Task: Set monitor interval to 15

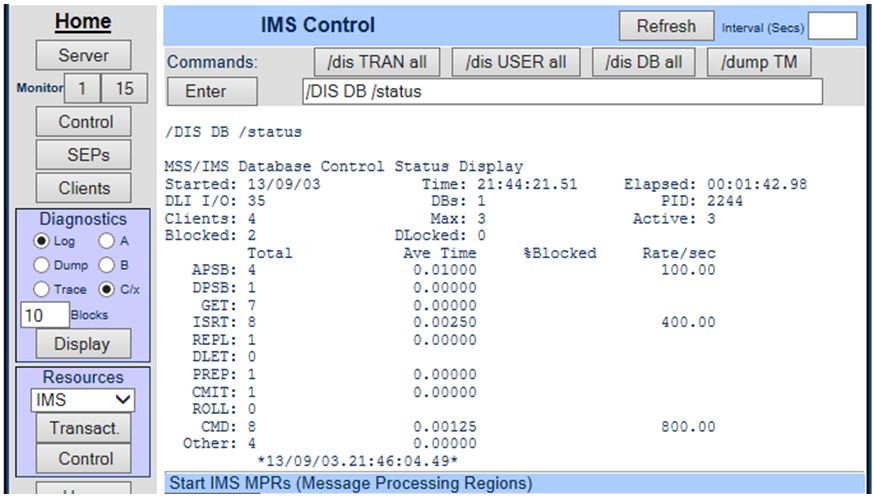Action: (x=124, y=89)
